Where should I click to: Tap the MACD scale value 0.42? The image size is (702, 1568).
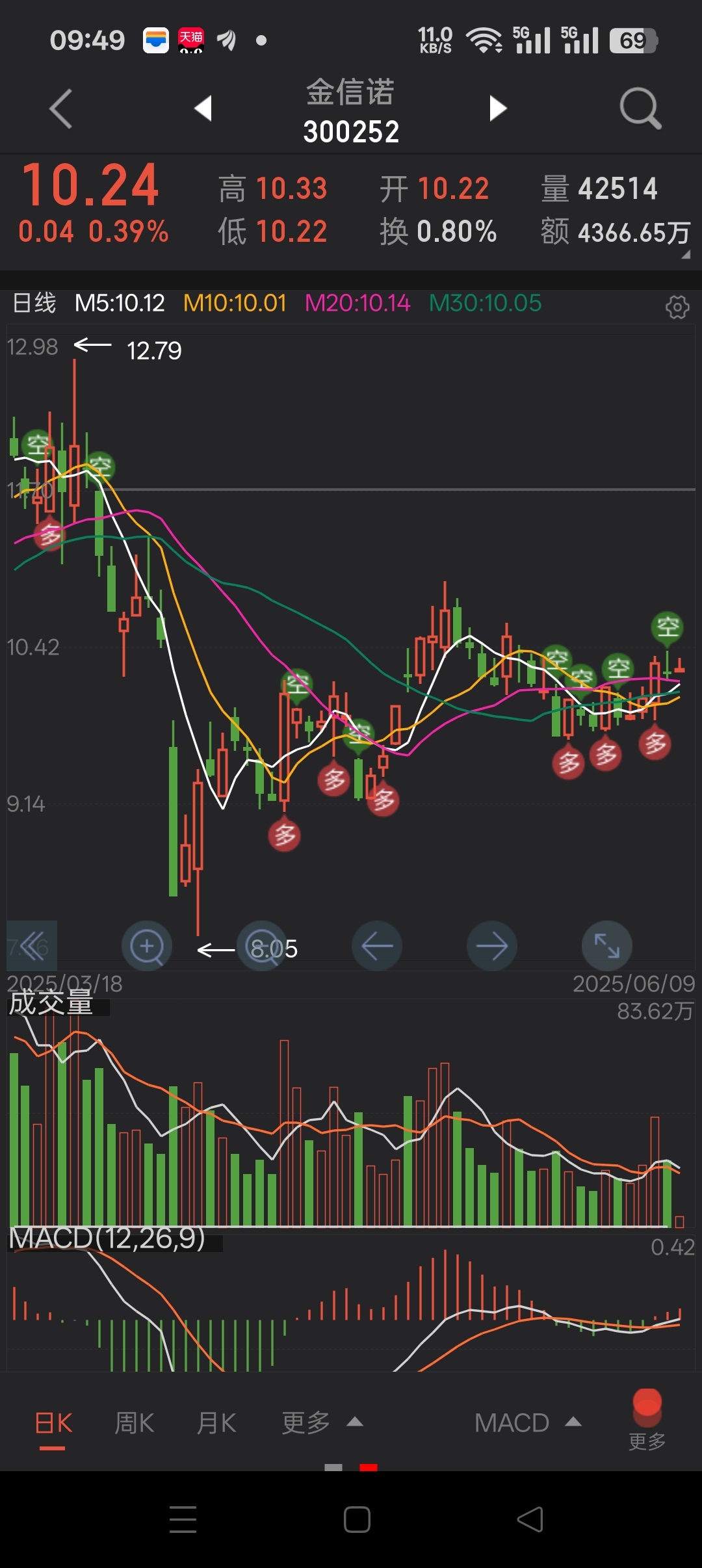pos(673,1247)
